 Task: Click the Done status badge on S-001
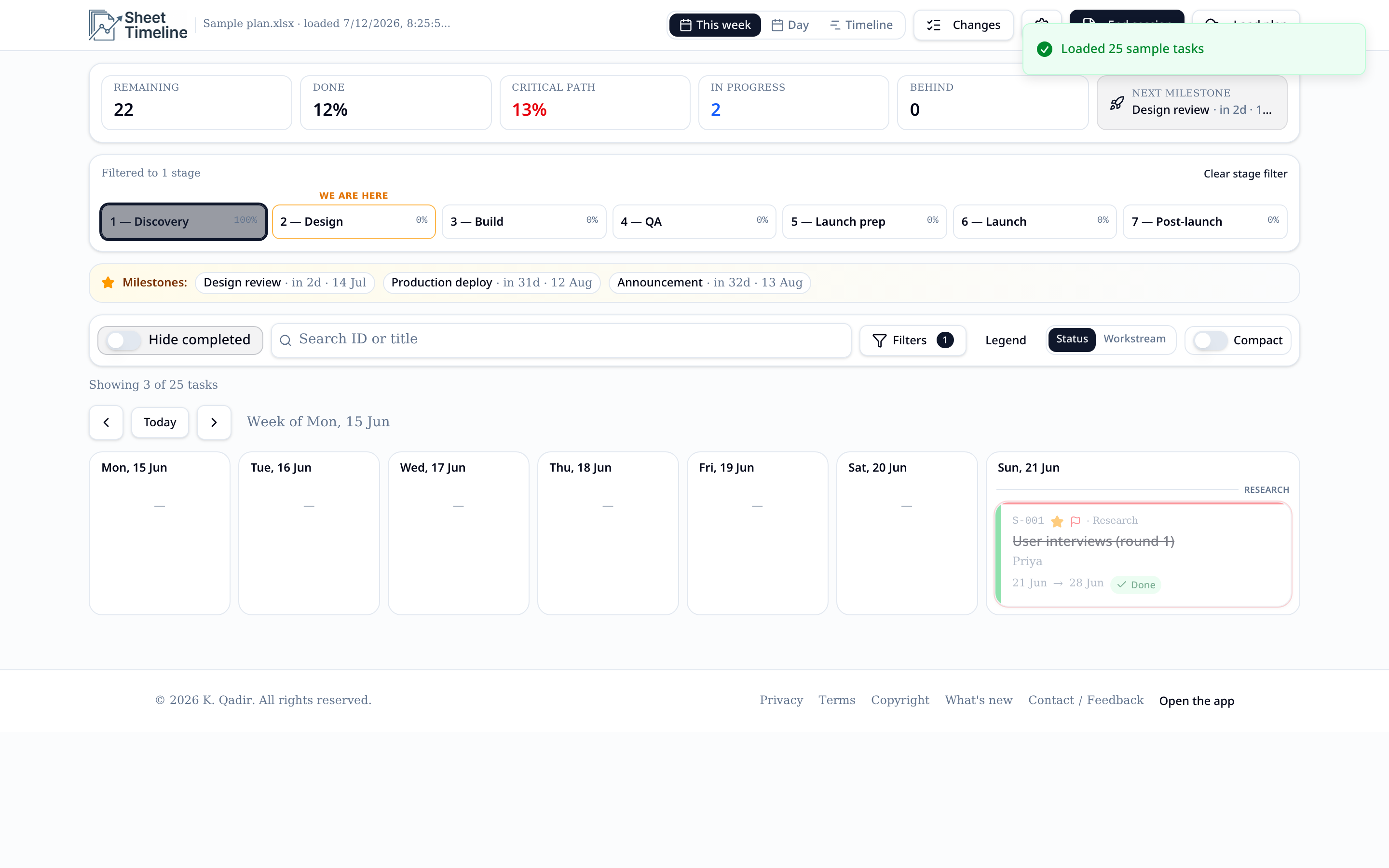(1136, 584)
